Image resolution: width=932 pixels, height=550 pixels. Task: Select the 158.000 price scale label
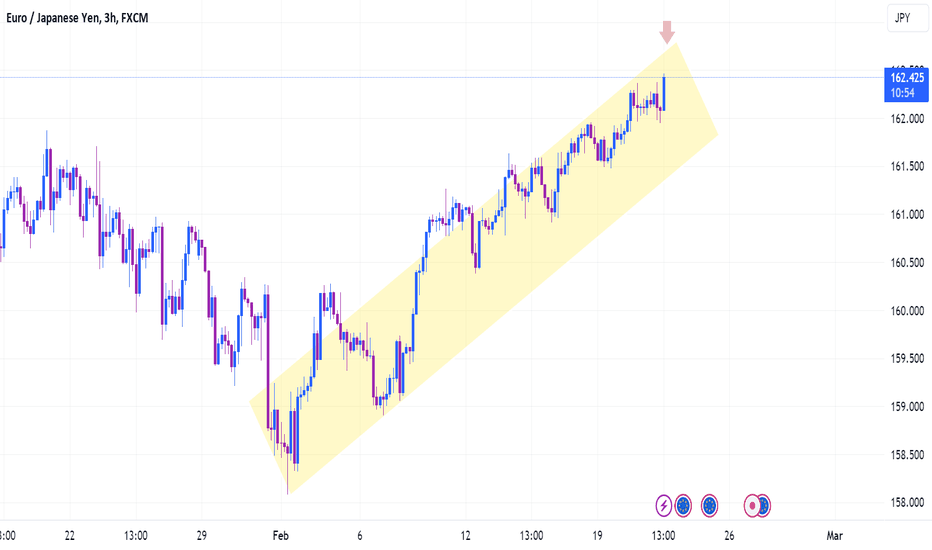(907, 503)
